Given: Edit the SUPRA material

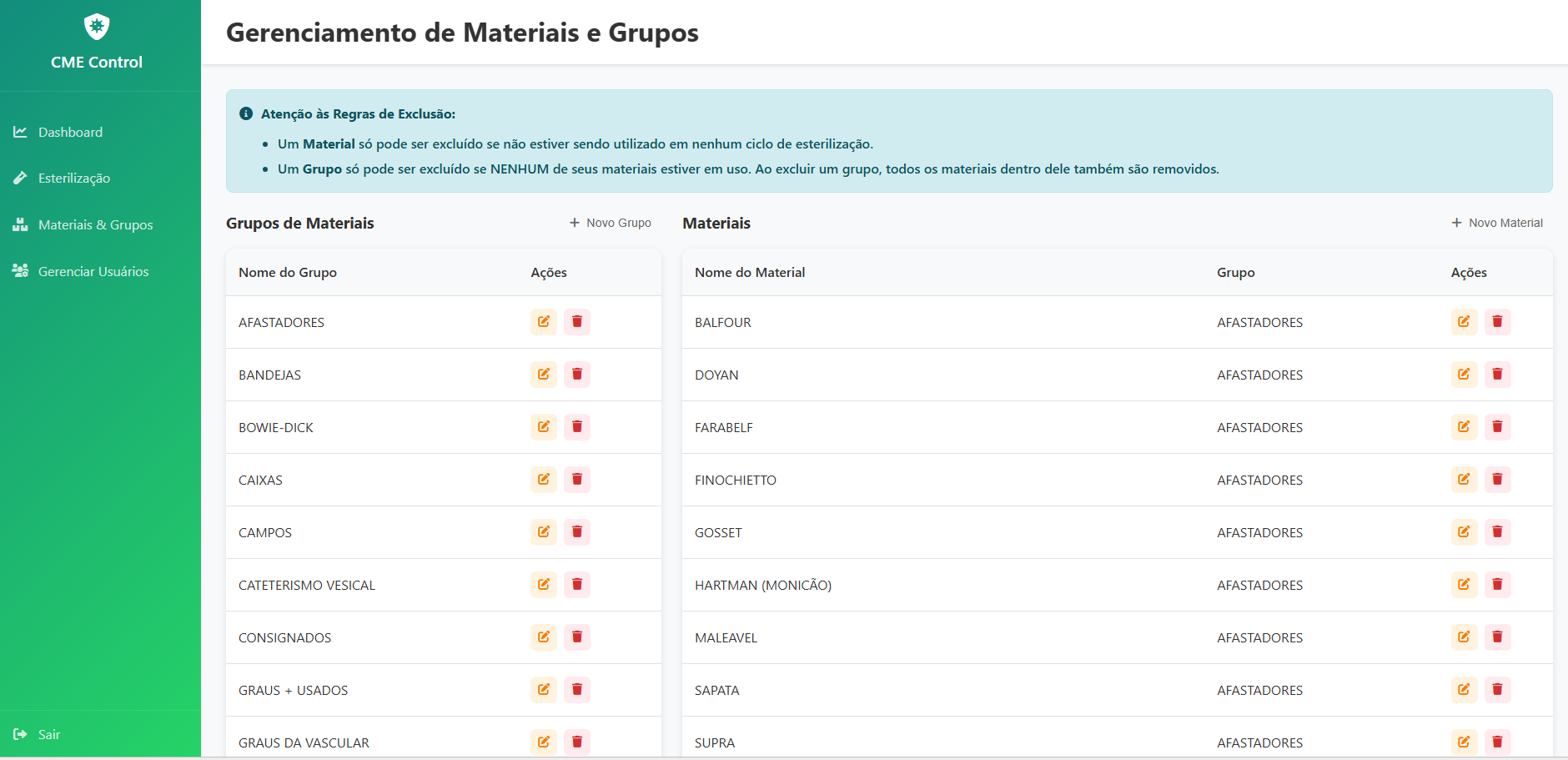Looking at the screenshot, I should click(x=1464, y=742).
